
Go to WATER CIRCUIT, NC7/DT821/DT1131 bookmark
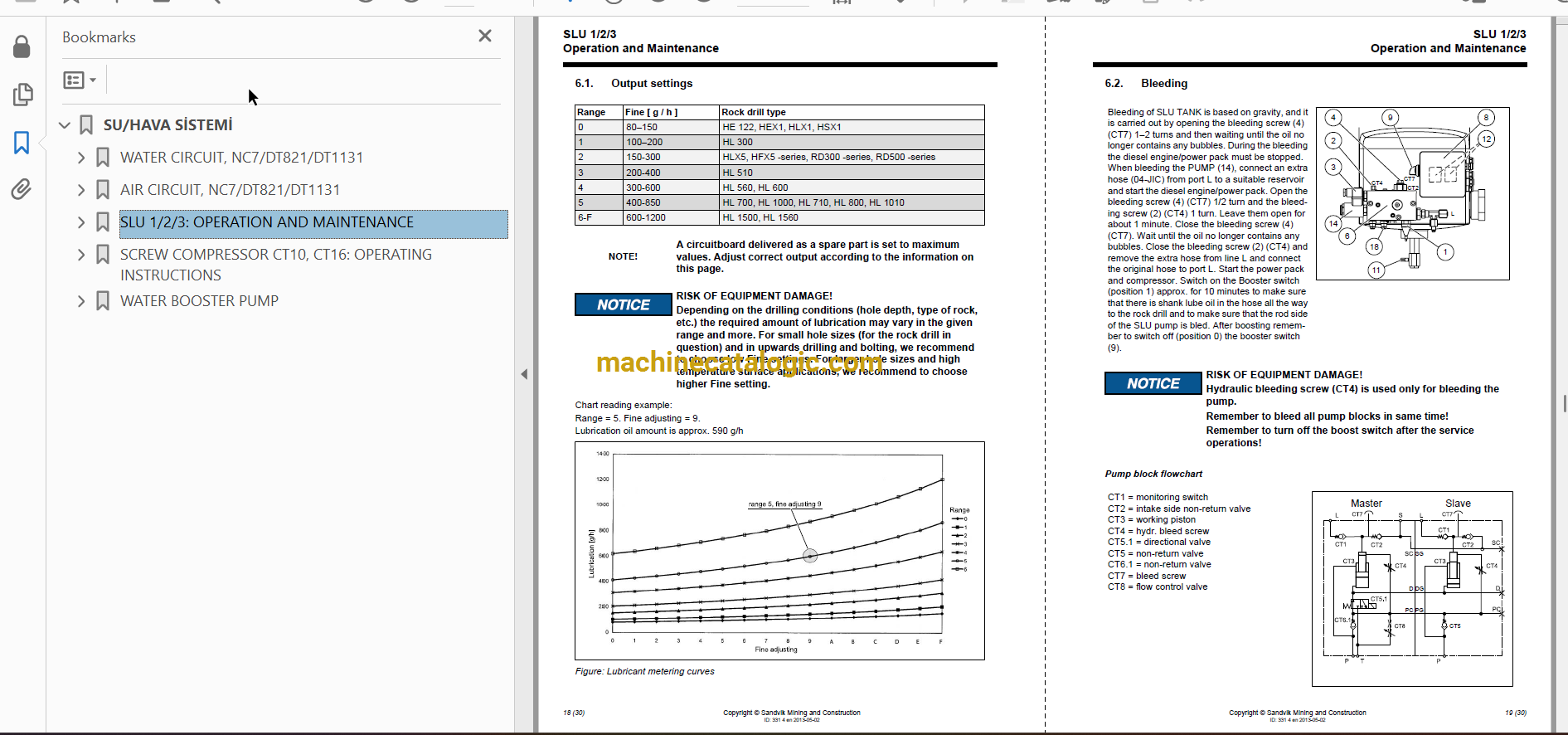(x=241, y=158)
